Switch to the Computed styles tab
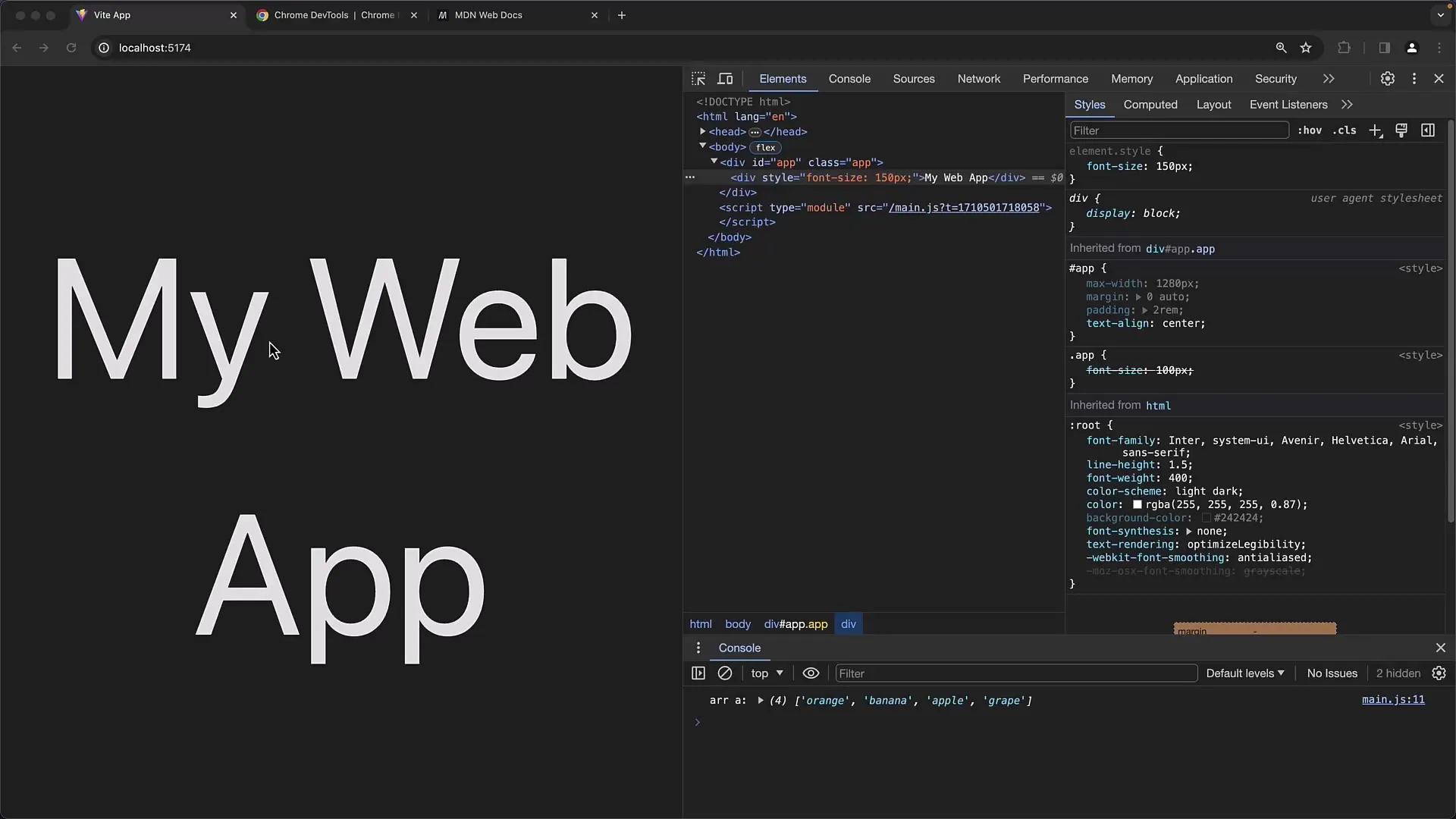 click(1150, 105)
